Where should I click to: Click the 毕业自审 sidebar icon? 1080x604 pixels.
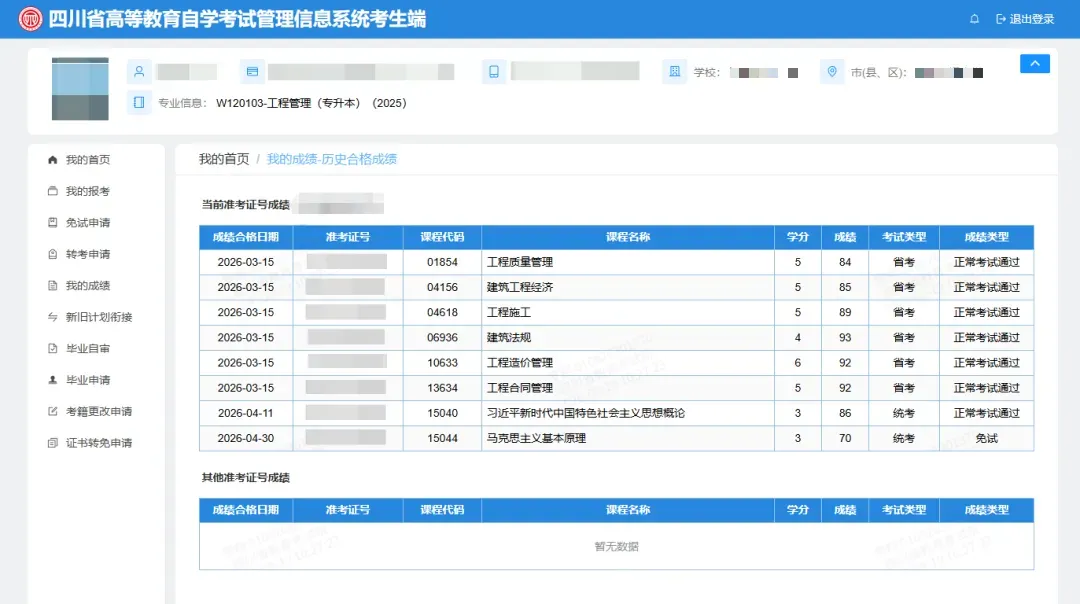point(52,348)
